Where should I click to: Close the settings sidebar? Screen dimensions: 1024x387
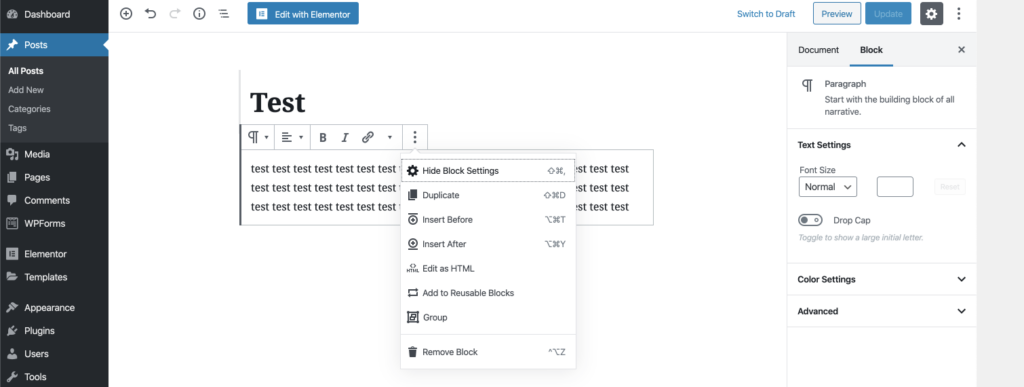click(x=961, y=50)
